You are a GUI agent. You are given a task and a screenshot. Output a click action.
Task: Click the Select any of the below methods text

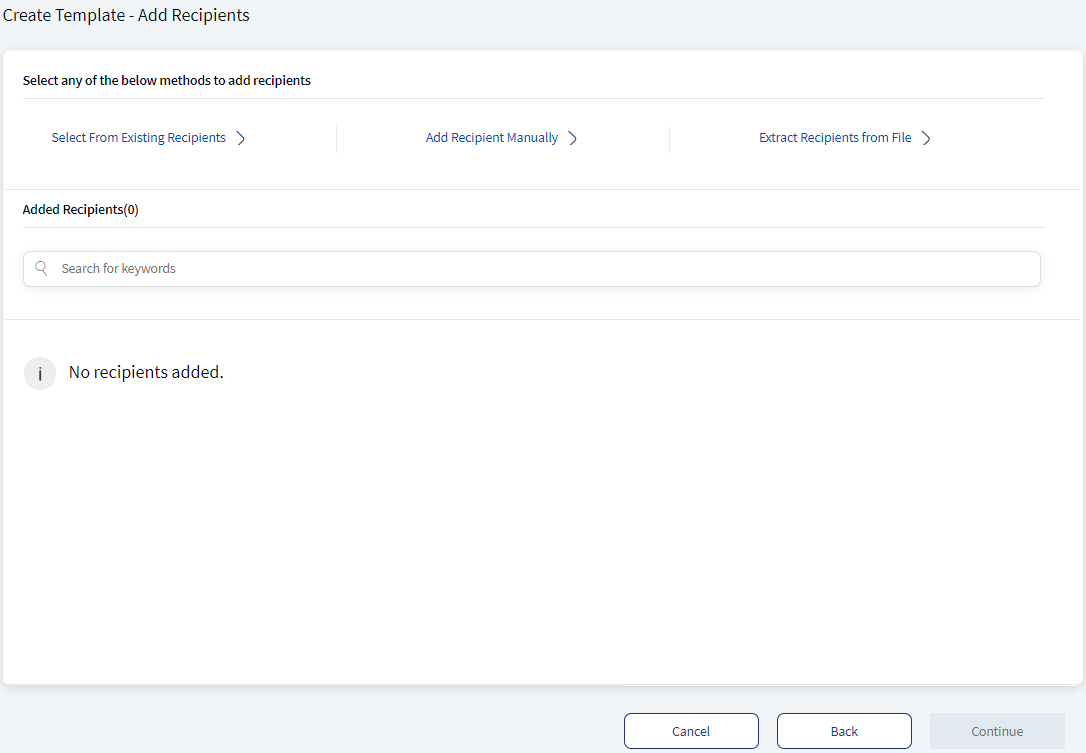coord(167,80)
